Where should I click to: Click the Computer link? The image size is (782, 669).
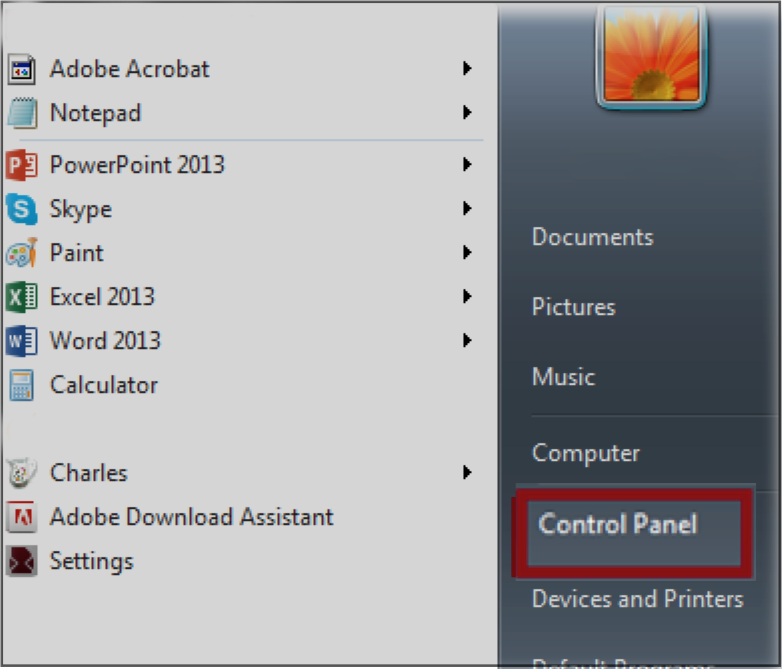(x=586, y=454)
